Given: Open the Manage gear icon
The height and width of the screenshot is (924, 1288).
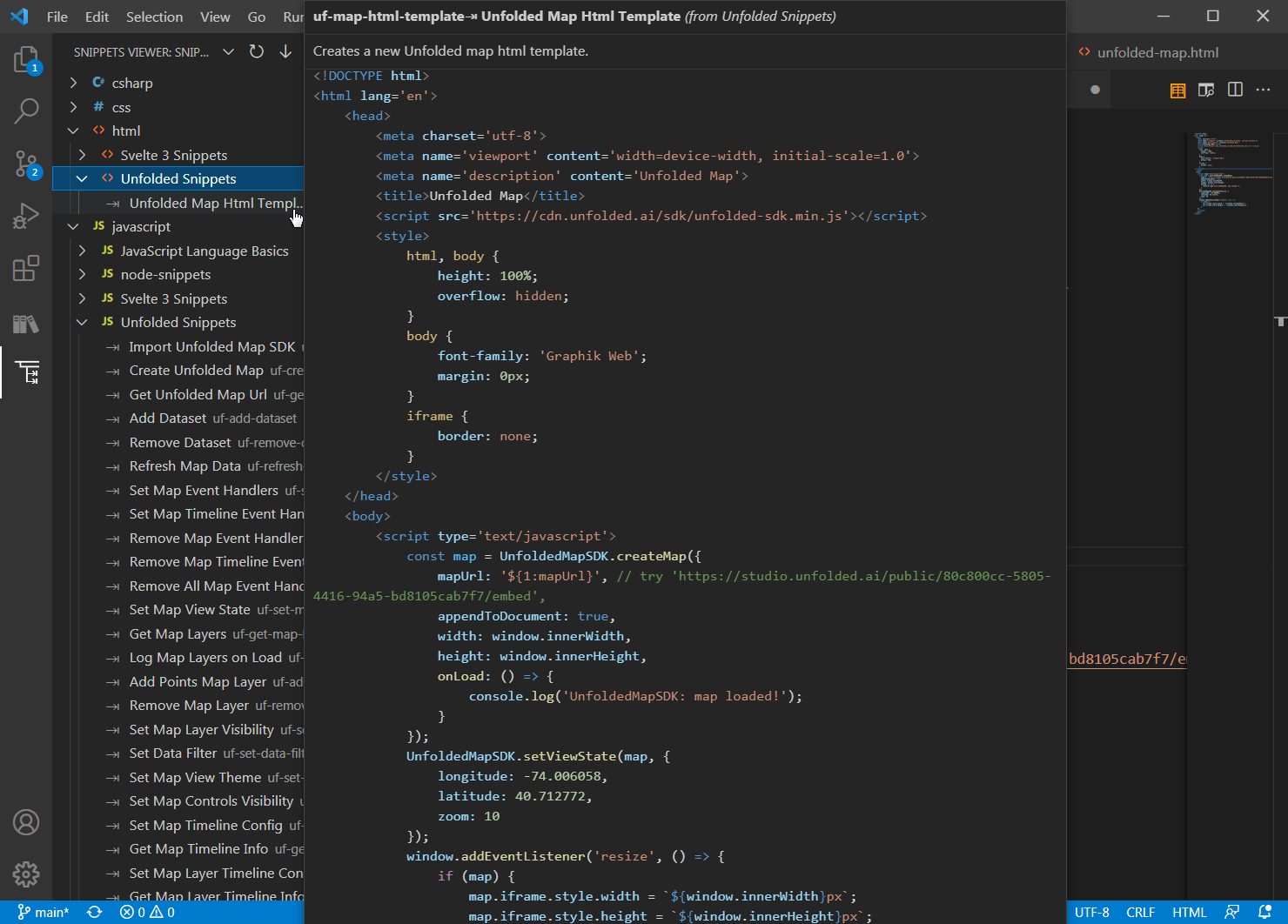Looking at the screenshot, I should point(26,874).
